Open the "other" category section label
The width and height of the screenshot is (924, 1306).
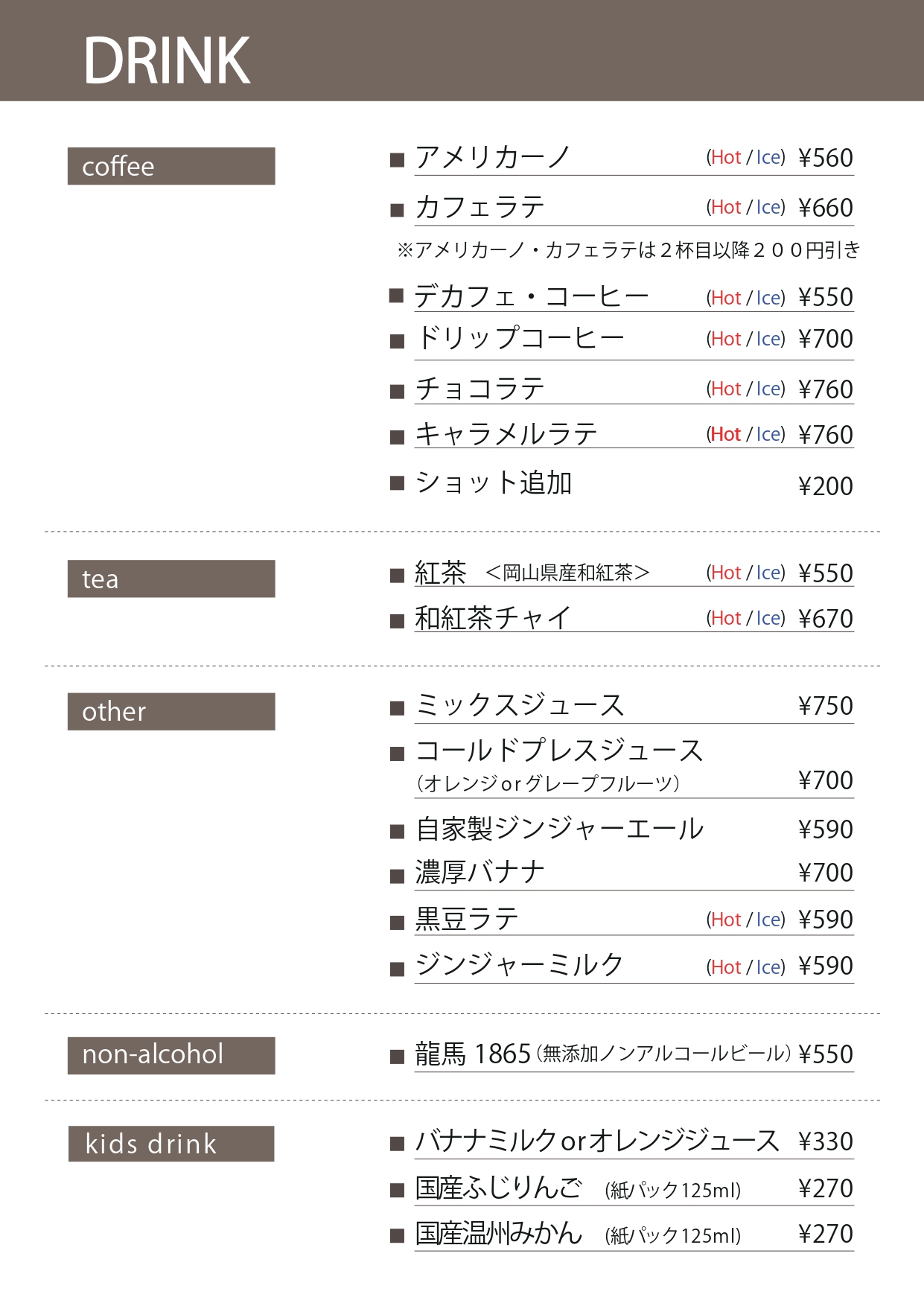(171, 711)
